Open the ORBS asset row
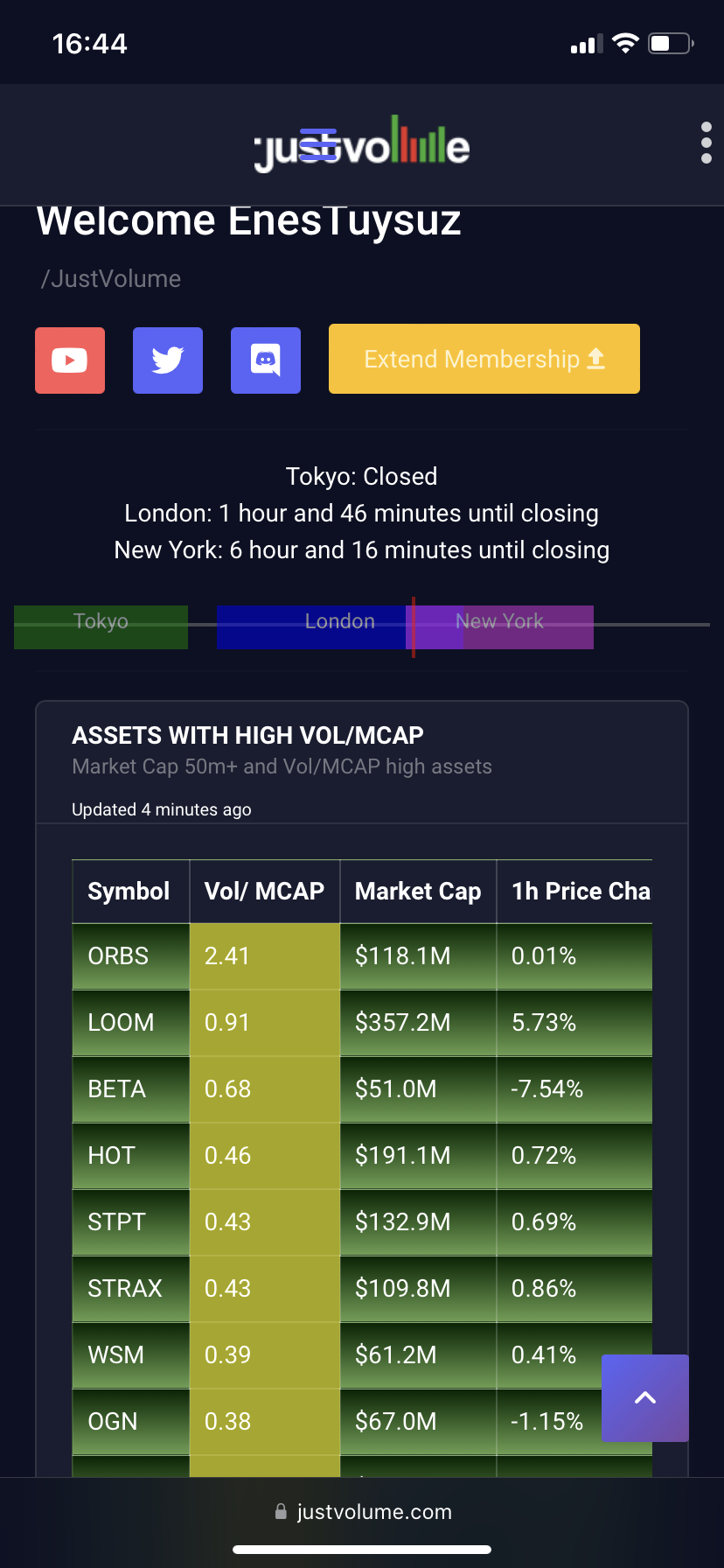Image resolution: width=724 pixels, height=1568 pixels. tap(362, 956)
